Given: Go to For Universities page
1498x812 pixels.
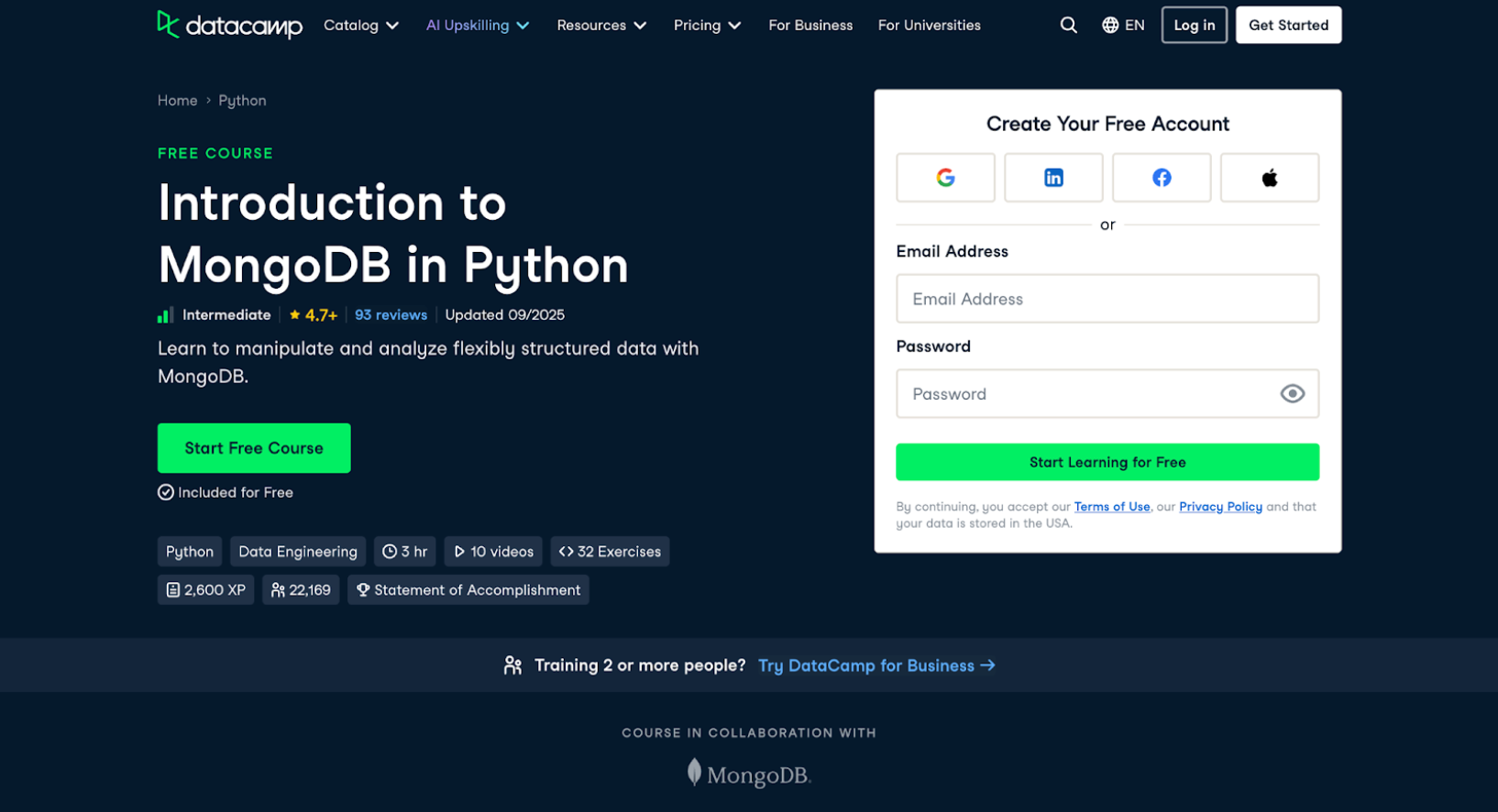Looking at the screenshot, I should point(929,25).
